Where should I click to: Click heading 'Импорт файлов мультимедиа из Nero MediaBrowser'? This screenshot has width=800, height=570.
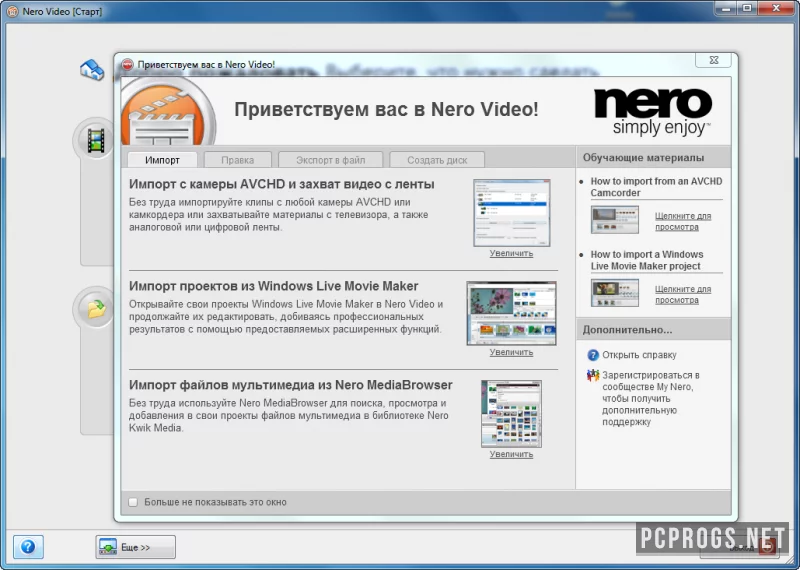290,385
